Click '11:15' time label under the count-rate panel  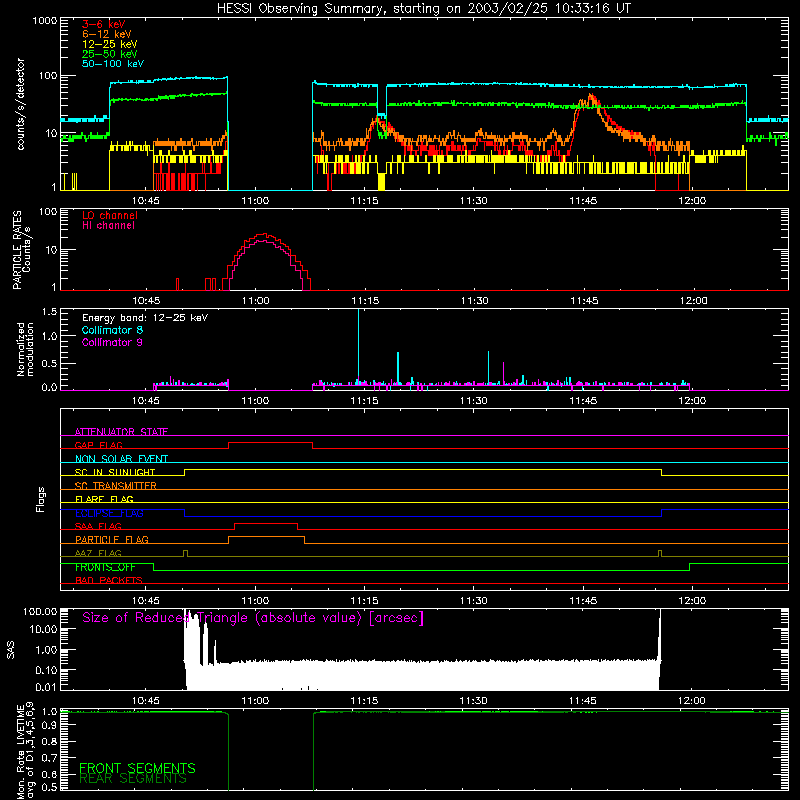(x=364, y=201)
